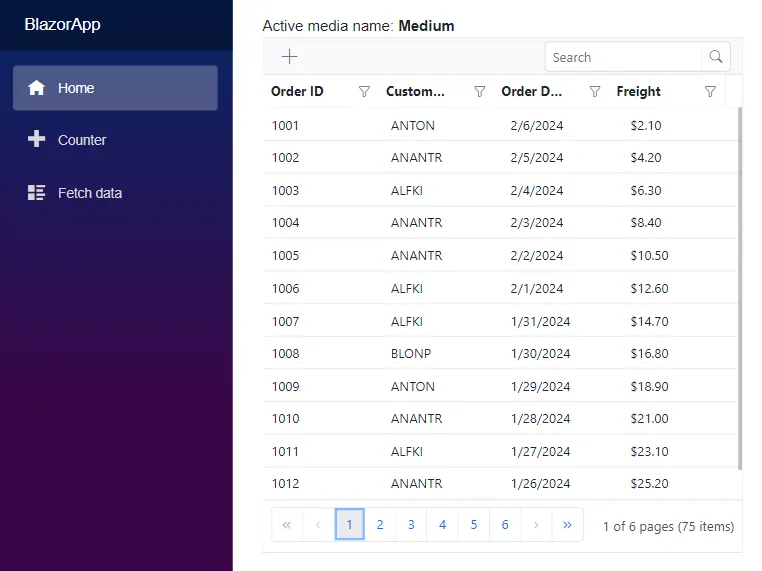Open the Order ID column filter

pos(364,91)
